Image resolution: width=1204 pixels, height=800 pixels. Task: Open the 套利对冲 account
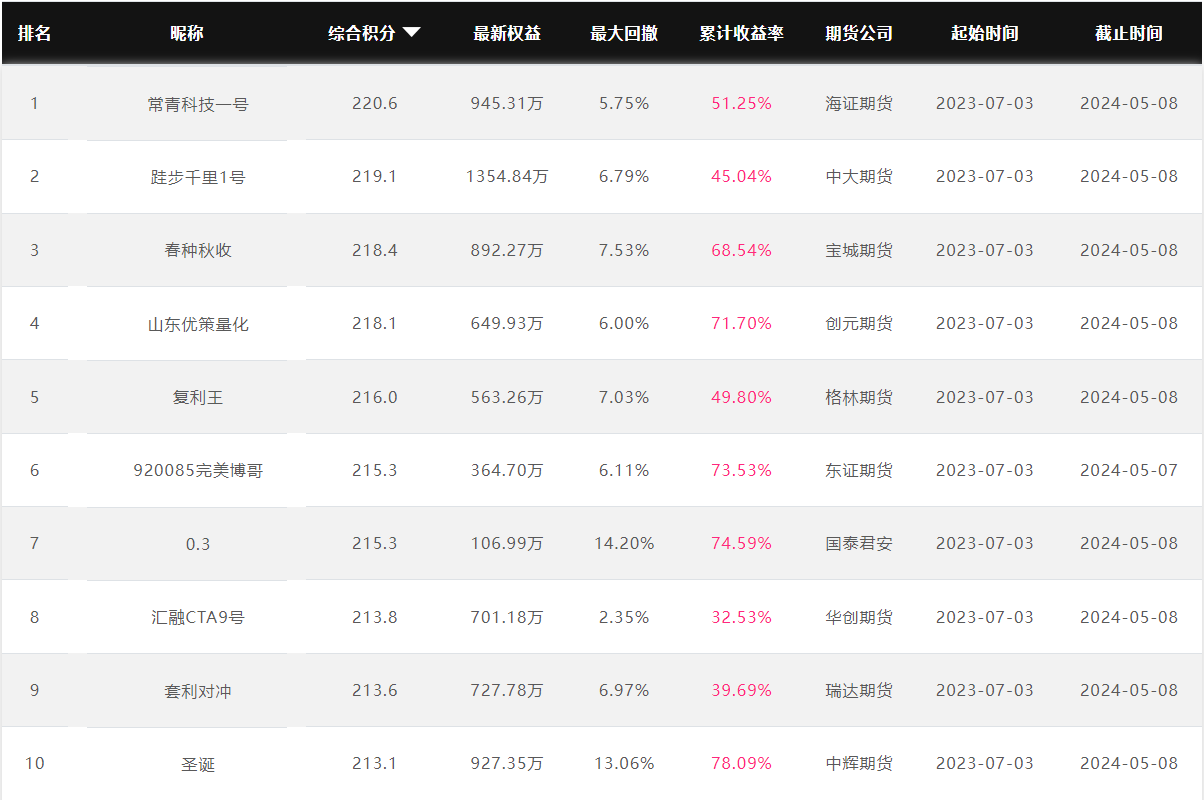pos(198,691)
